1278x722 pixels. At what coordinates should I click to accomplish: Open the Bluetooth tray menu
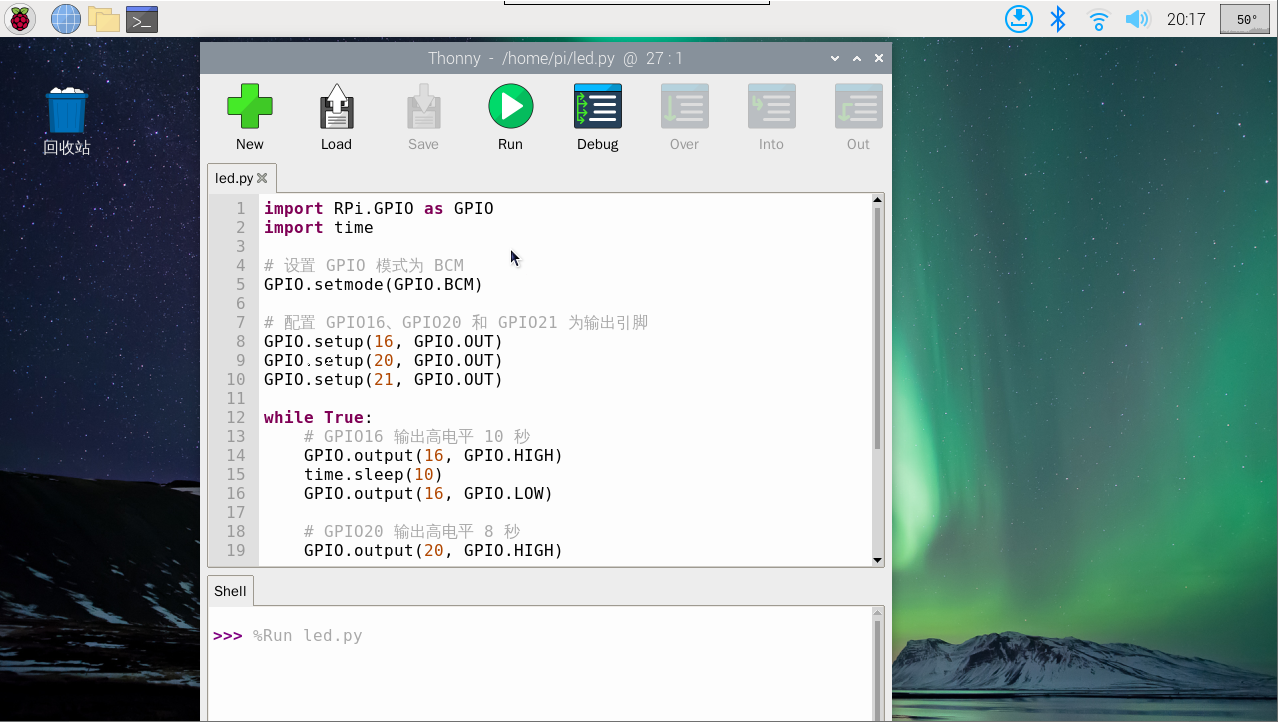(x=1058, y=19)
